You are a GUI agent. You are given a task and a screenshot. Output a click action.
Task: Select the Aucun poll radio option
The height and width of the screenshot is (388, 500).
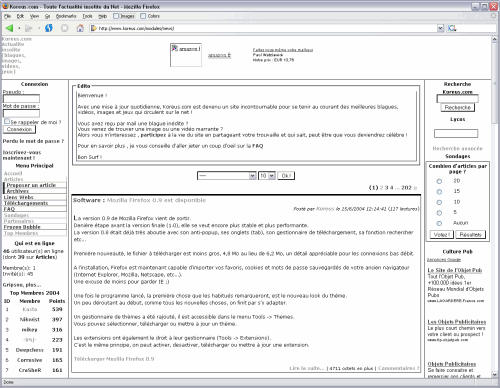[439, 223]
